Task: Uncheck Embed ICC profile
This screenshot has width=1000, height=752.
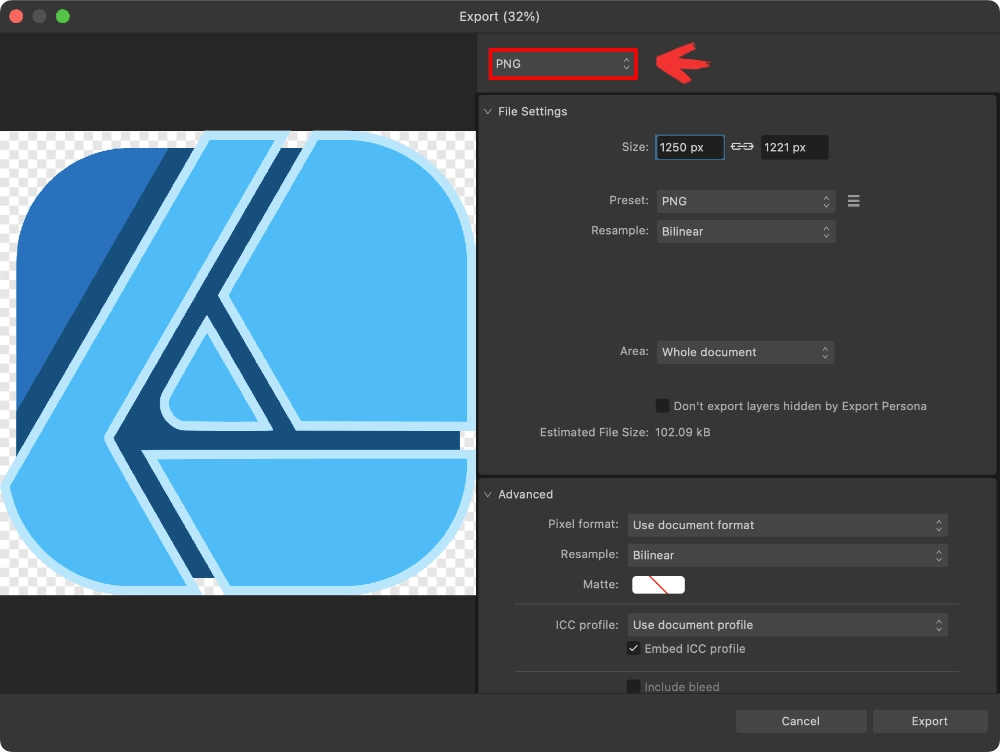Action: click(633, 649)
